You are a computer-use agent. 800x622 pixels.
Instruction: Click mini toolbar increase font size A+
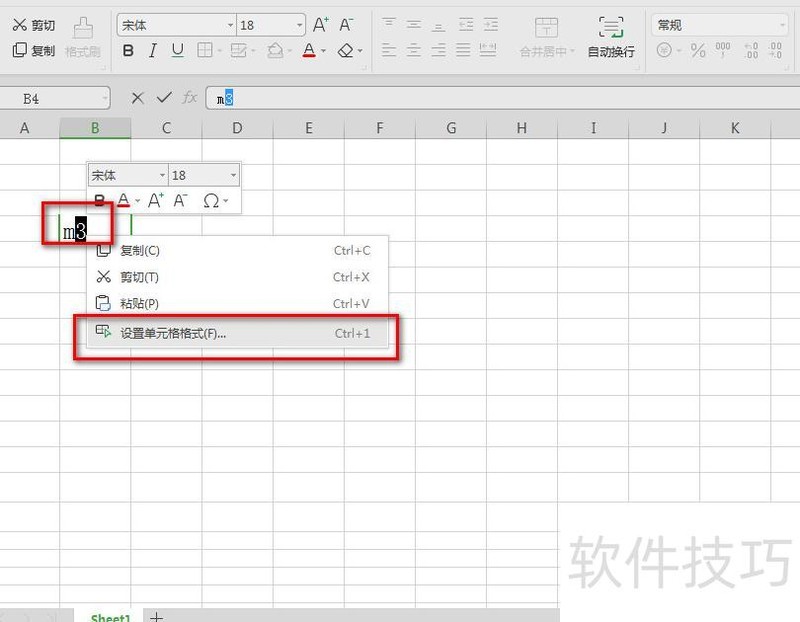tap(156, 200)
